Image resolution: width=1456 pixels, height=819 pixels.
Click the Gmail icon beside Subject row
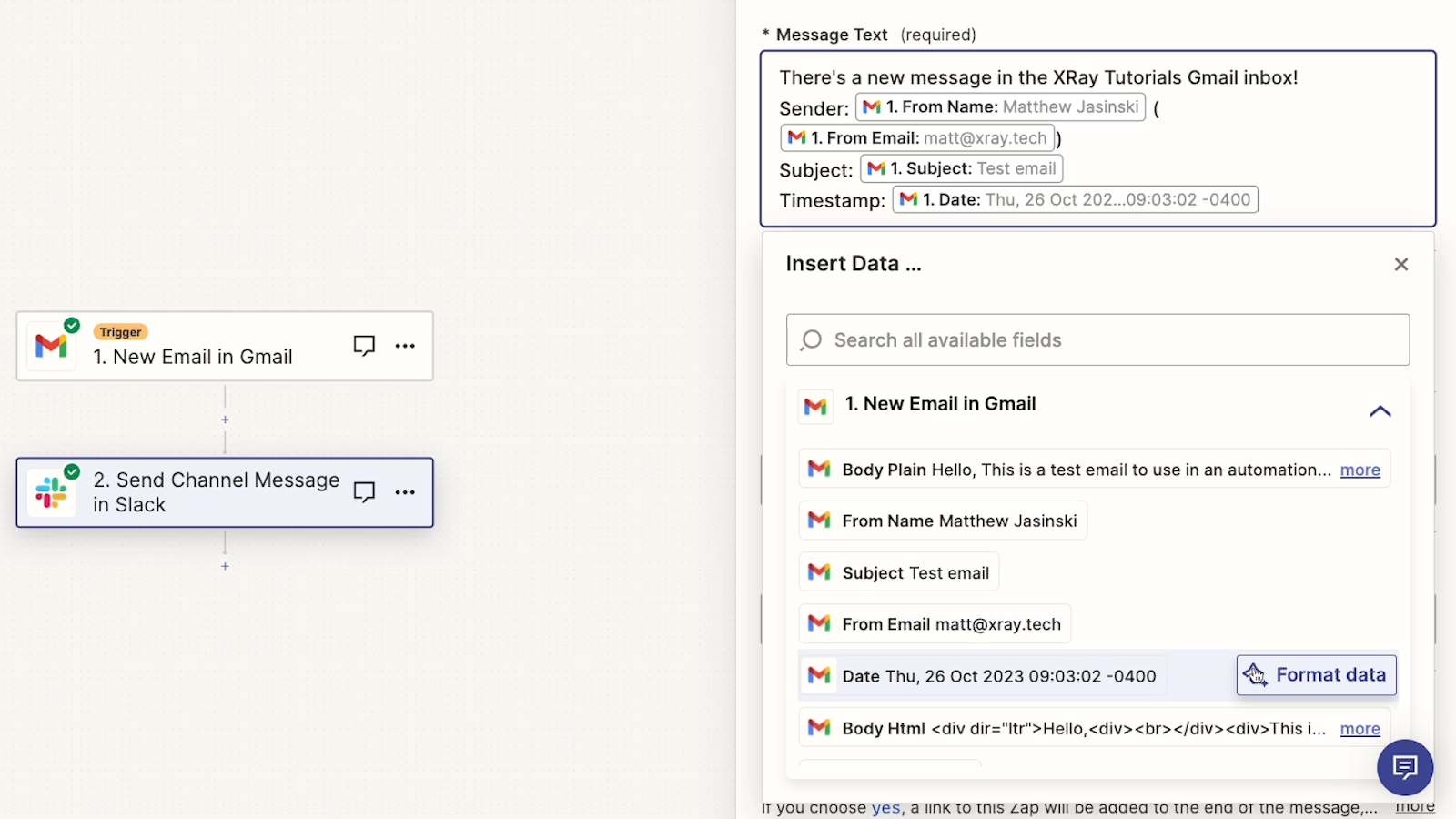tap(819, 572)
